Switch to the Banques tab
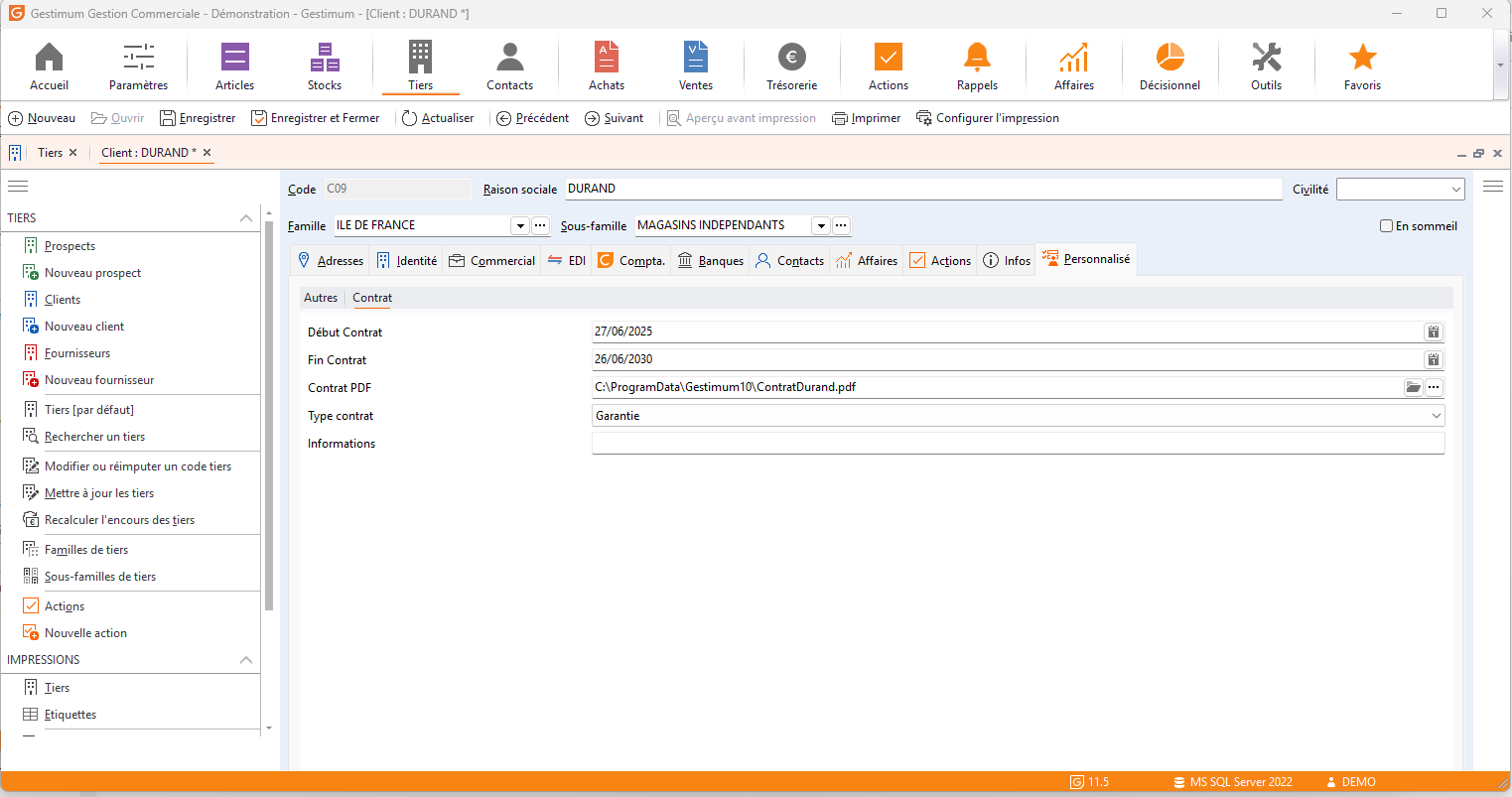This screenshot has width=1512, height=797. tap(711, 260)
